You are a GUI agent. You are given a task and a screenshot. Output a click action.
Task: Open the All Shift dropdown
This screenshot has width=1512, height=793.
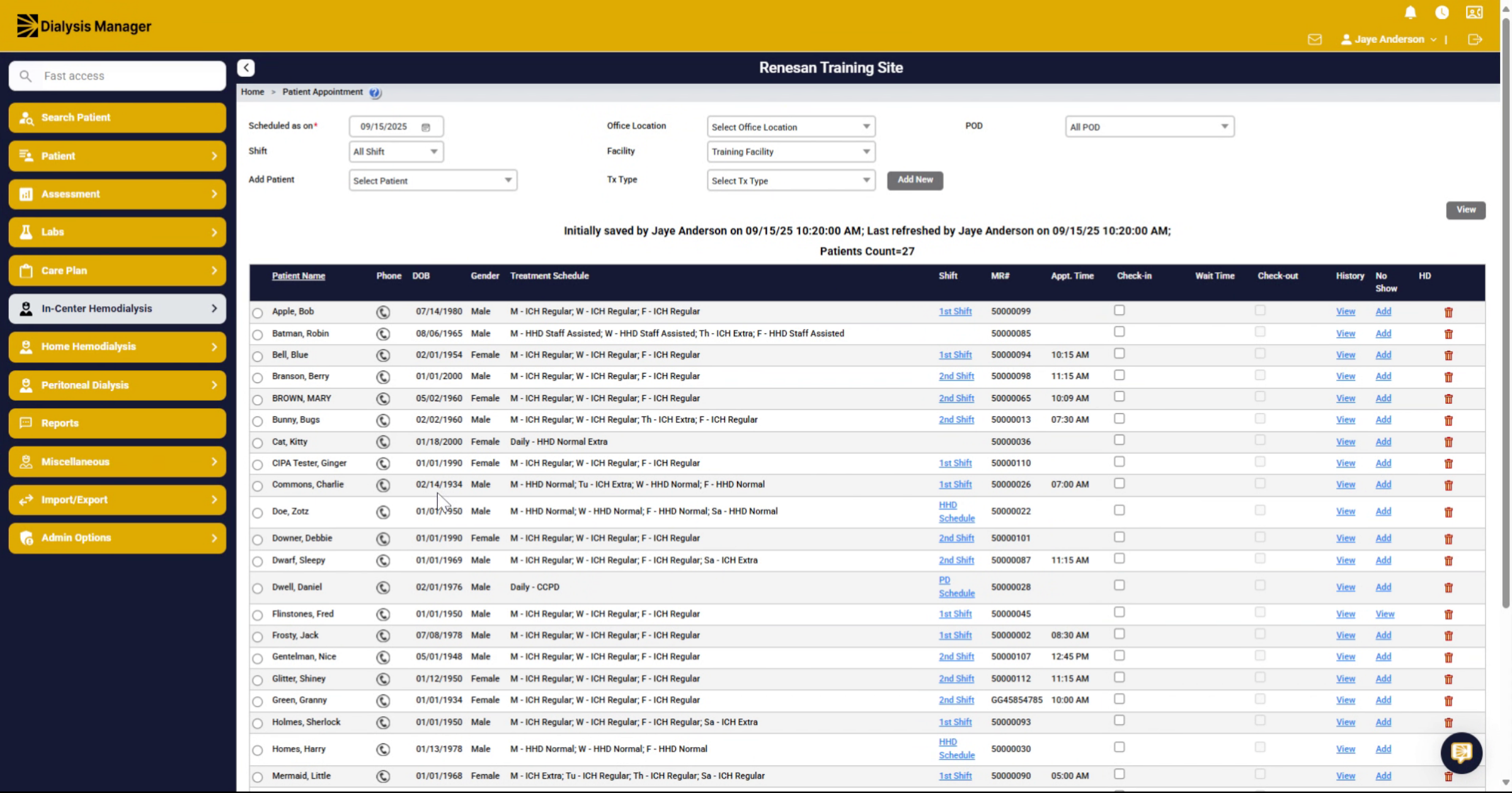396,152
